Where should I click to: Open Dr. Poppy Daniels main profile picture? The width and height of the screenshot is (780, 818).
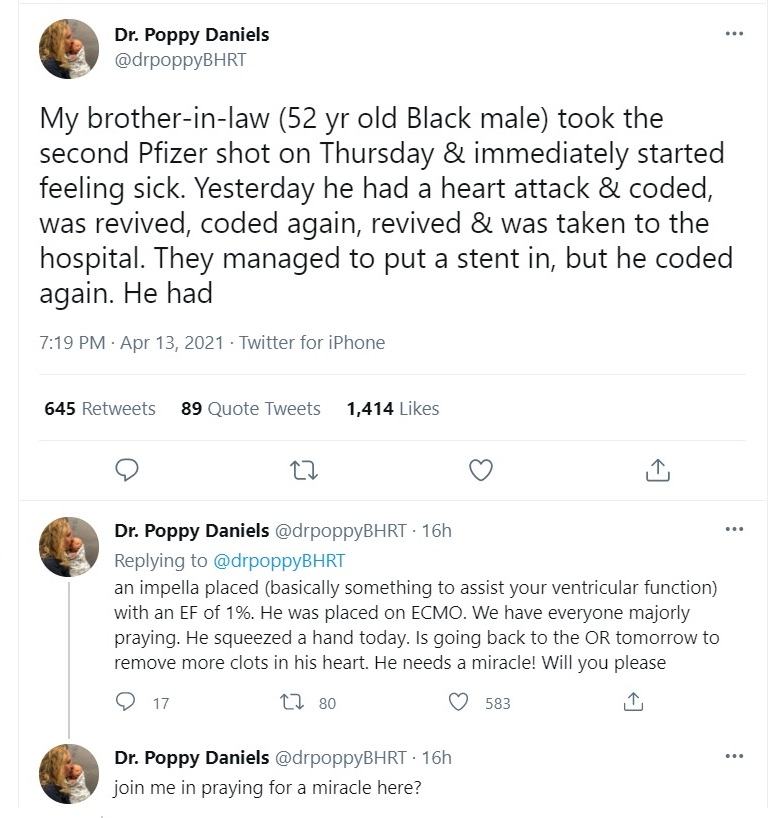[69, 49]
